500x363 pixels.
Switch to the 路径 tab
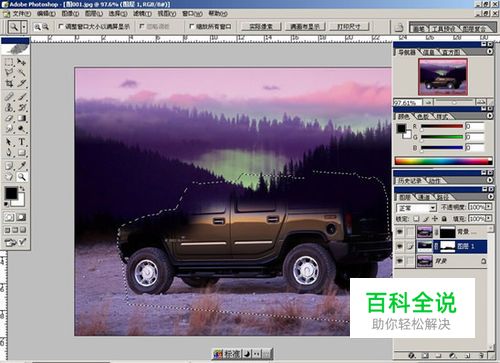(x=443, y=197)
